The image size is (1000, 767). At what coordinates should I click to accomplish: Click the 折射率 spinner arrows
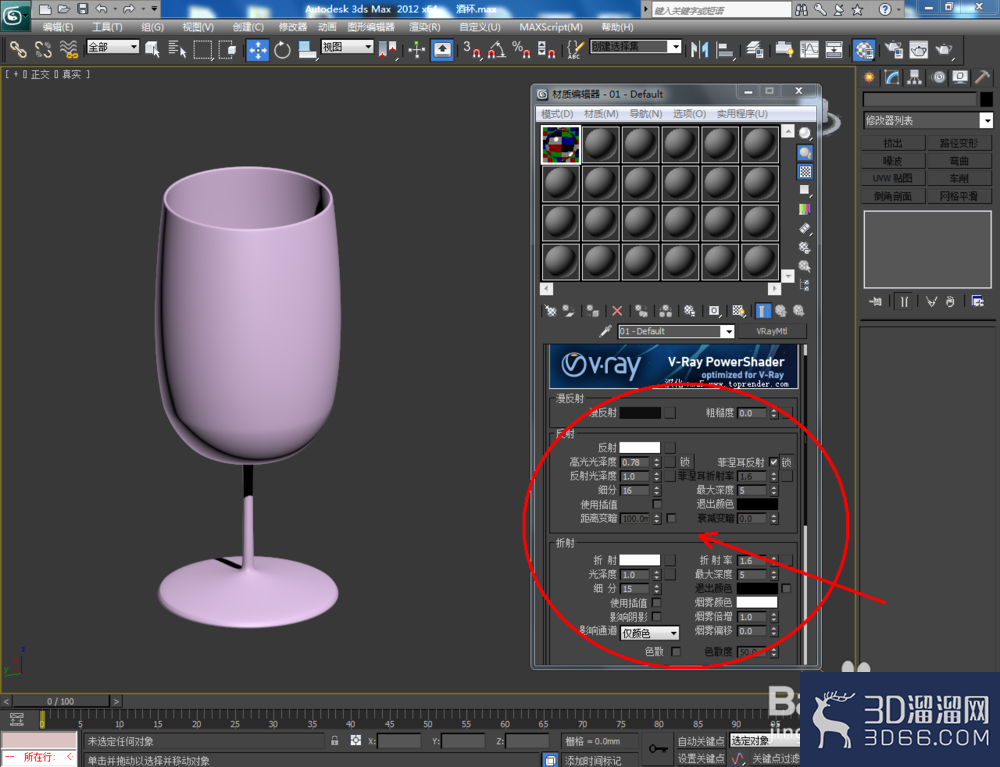tap(774, 560)
